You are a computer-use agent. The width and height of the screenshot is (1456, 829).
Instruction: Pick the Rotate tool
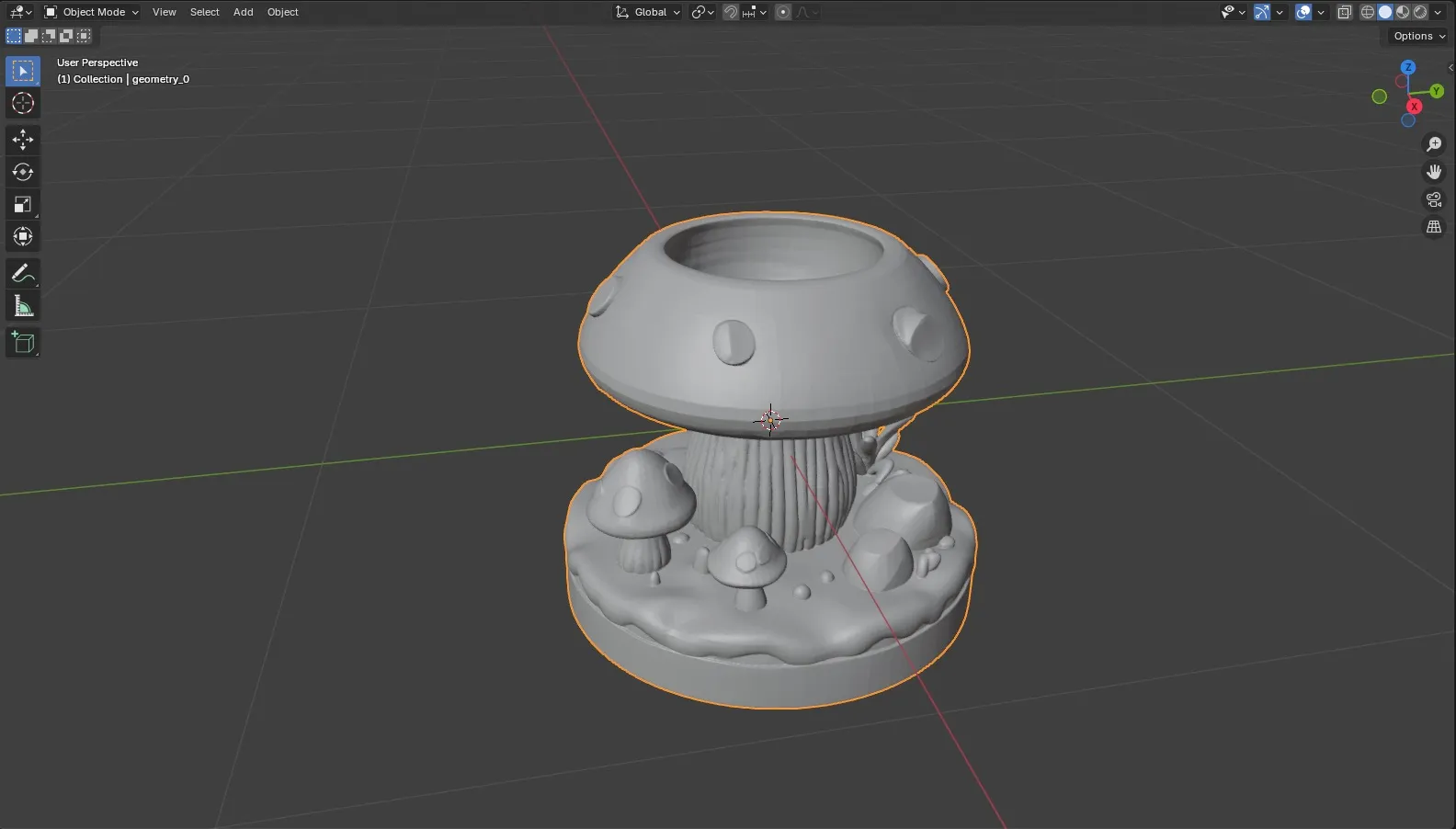coord(23,172)
